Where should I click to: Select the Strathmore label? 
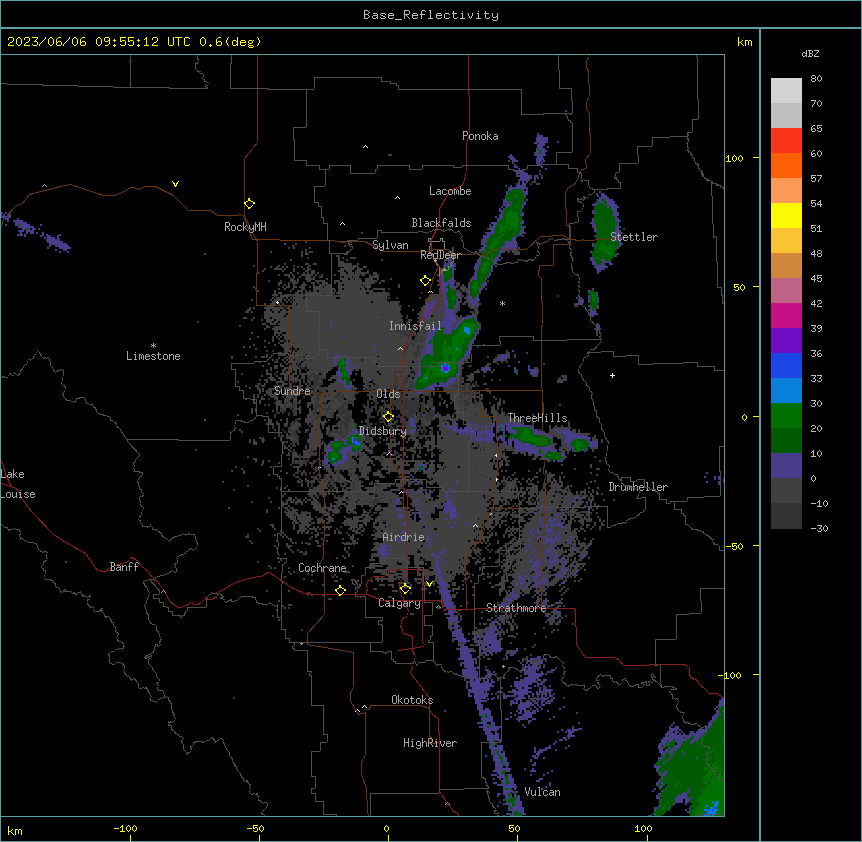[516, 608]
